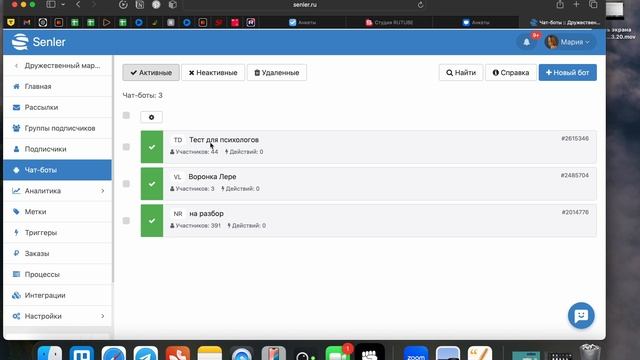Switch to the Студия RUTUBE tab

pos(389,22)
